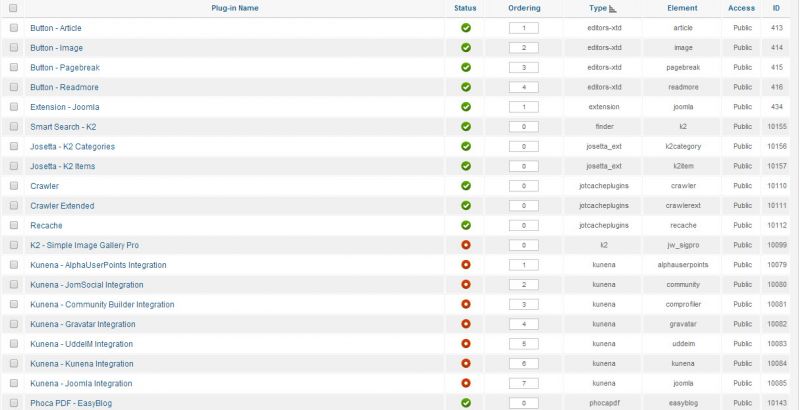The image size is (800, 410).
Task: Click element cell 'crawlerext'
Action: [683, 206]
